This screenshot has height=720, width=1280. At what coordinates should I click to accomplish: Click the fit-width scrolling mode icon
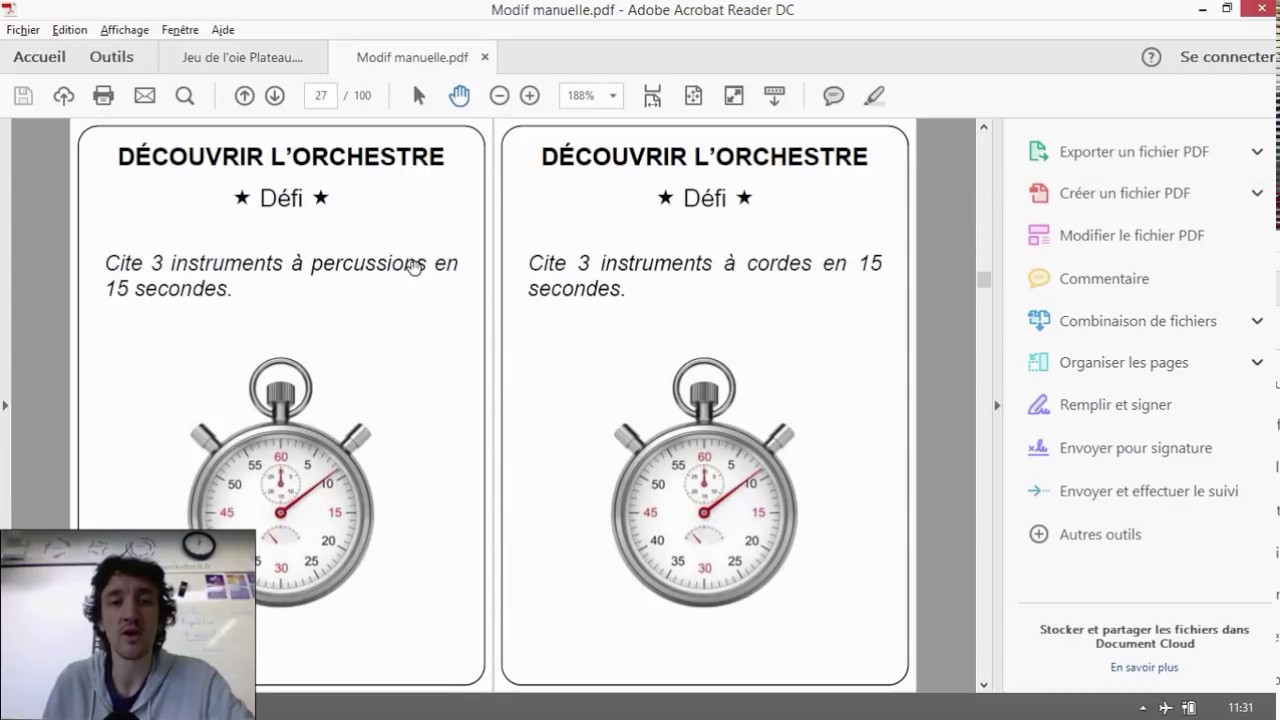653,96
